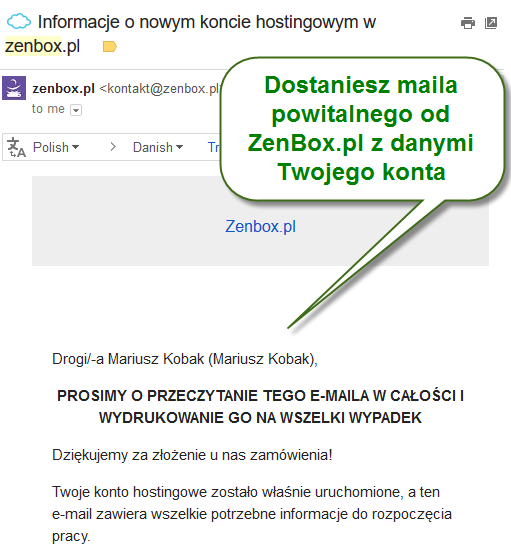Image resolution: width=511 pixels, height=558 pixels.
Task: Click the blue cloud icon beside subject
Action: (19, 22)
